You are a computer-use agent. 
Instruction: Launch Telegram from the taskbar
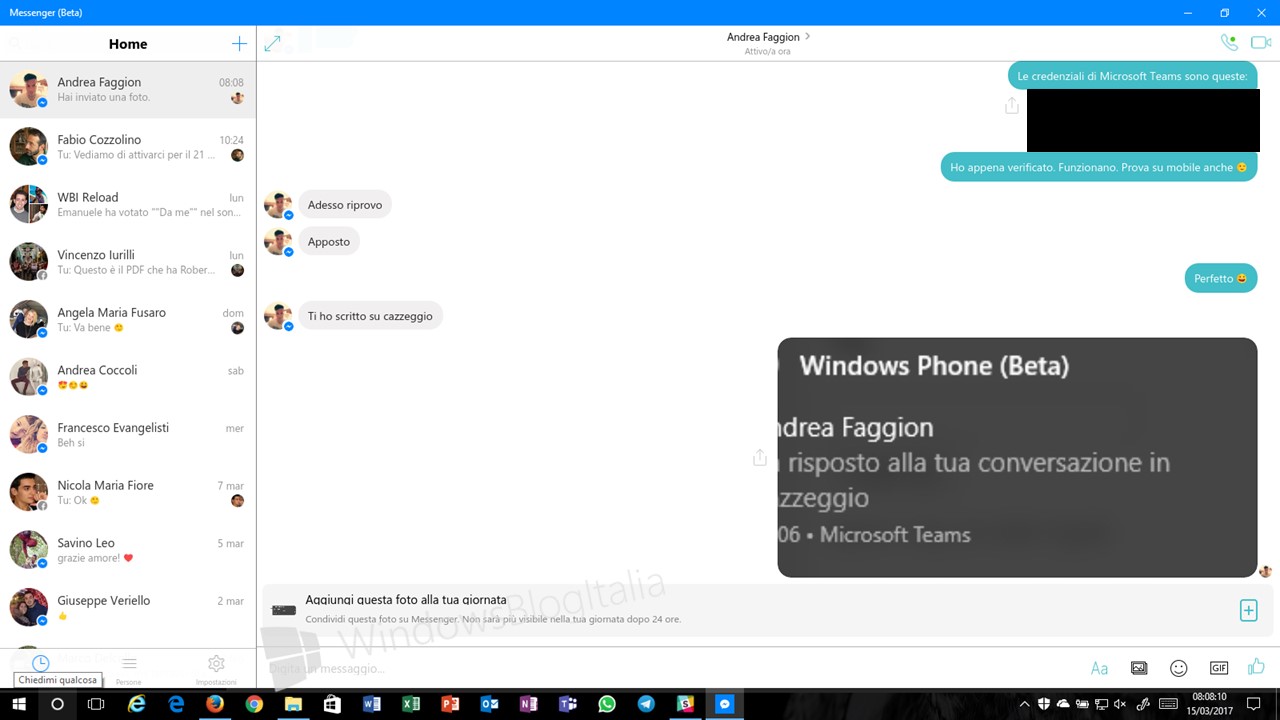646,704
